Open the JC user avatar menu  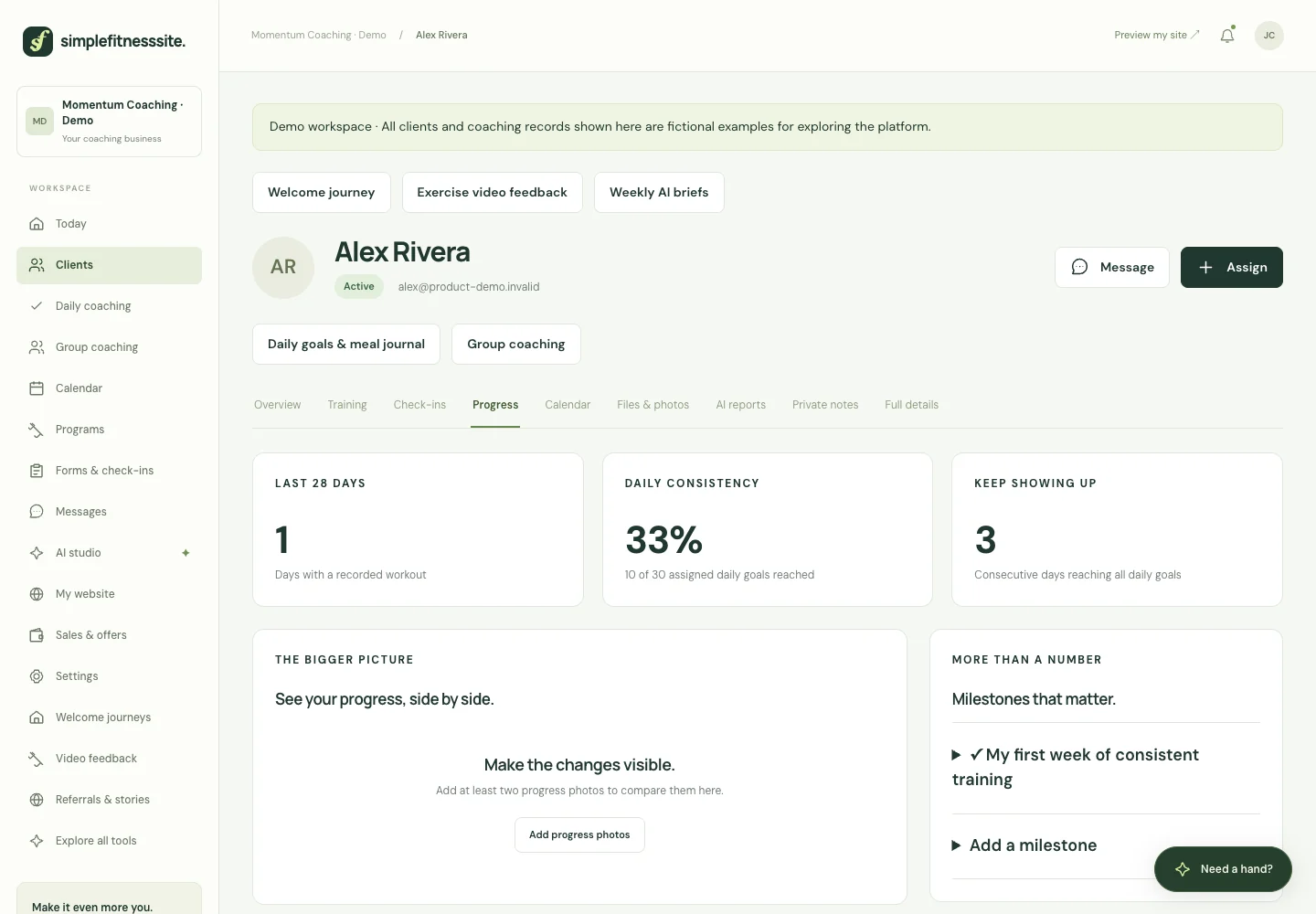[1268, 36]
